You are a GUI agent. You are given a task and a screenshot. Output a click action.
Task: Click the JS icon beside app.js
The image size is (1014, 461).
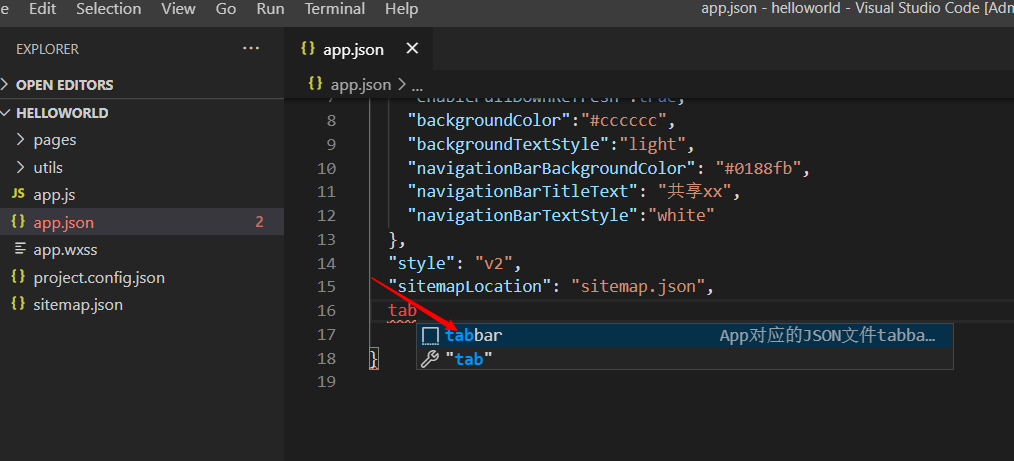[x=19, y=195]
